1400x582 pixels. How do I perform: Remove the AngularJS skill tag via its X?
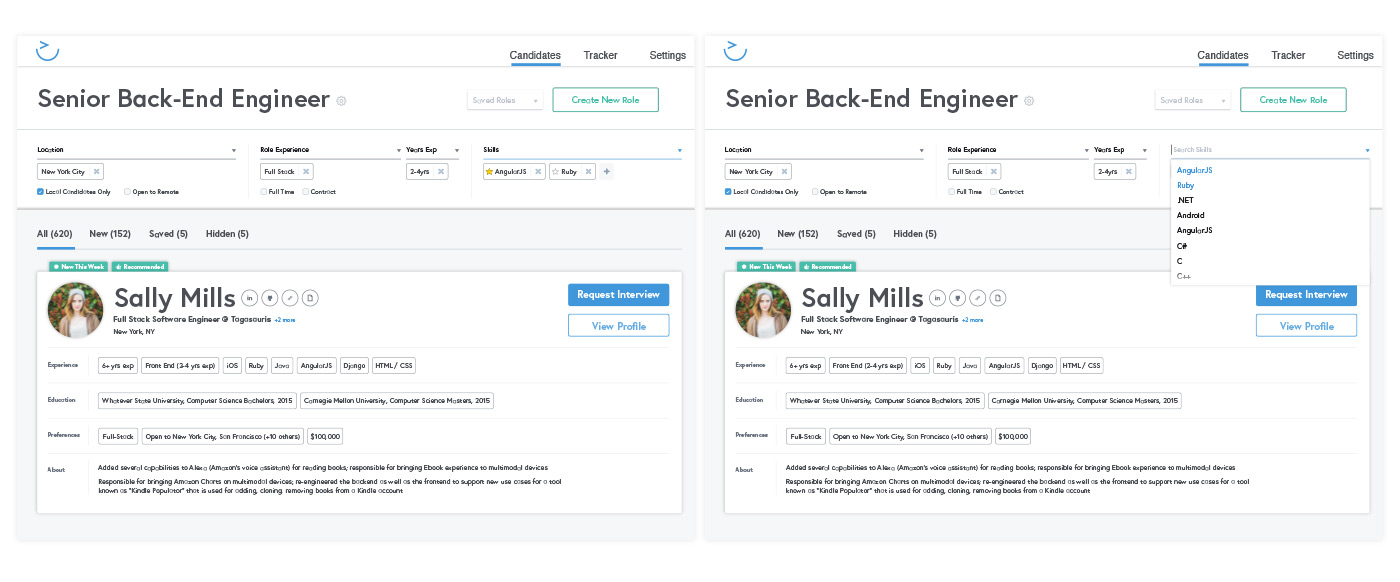pyautogui.click(x=538, y=172)
